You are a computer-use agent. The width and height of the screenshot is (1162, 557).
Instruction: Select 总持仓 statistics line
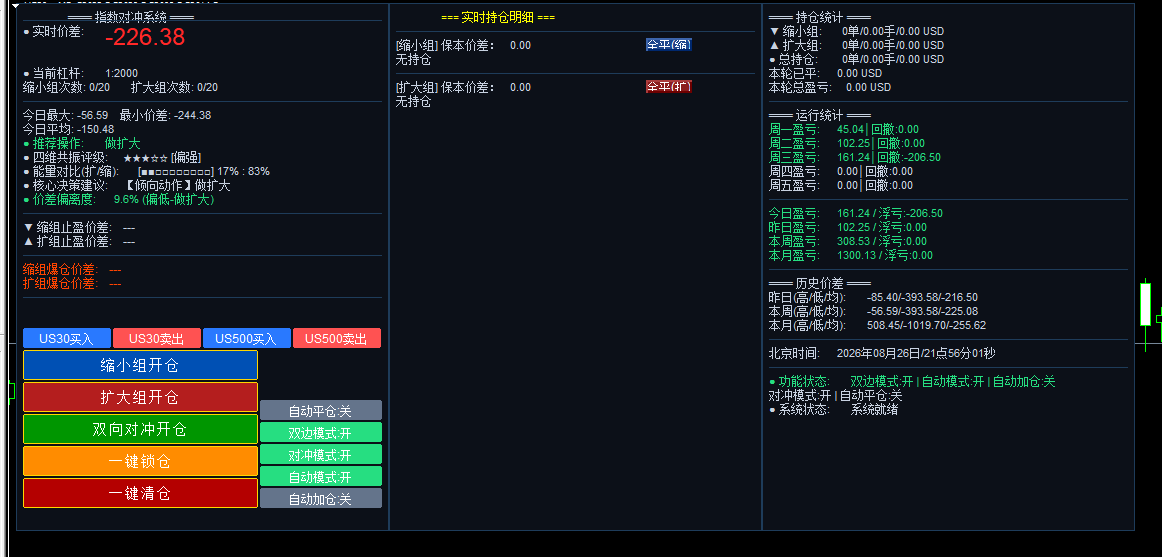[x=857, y=59]
